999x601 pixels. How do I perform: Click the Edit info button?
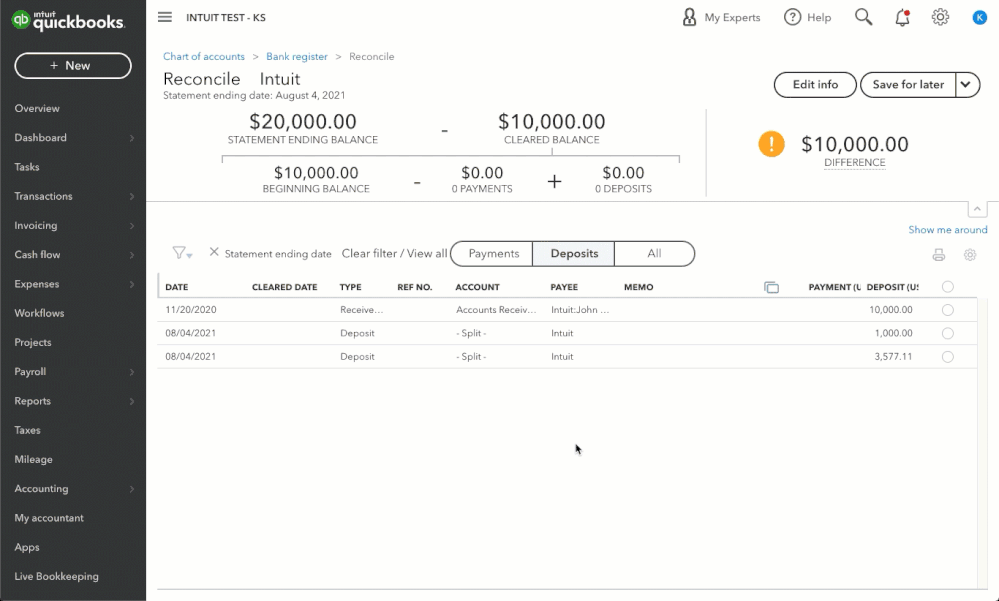coord(815,85)
